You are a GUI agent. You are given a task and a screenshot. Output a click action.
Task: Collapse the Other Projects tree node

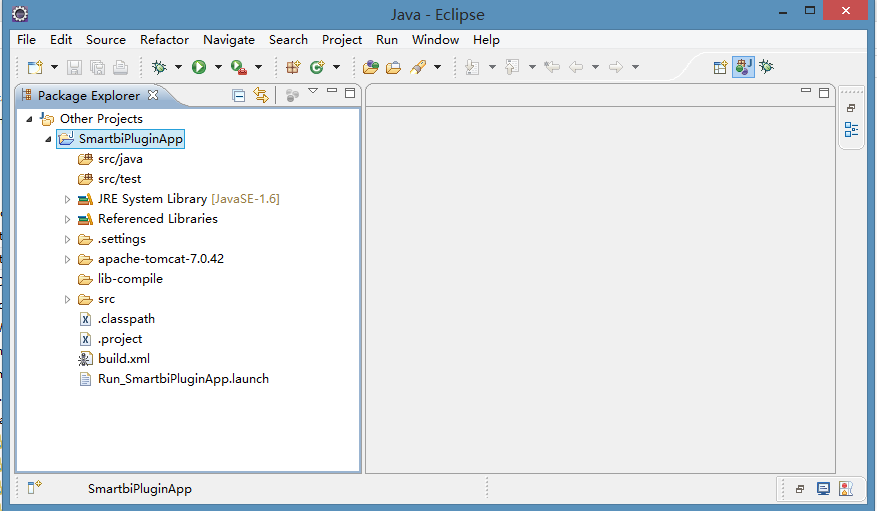tap(29, 119)
